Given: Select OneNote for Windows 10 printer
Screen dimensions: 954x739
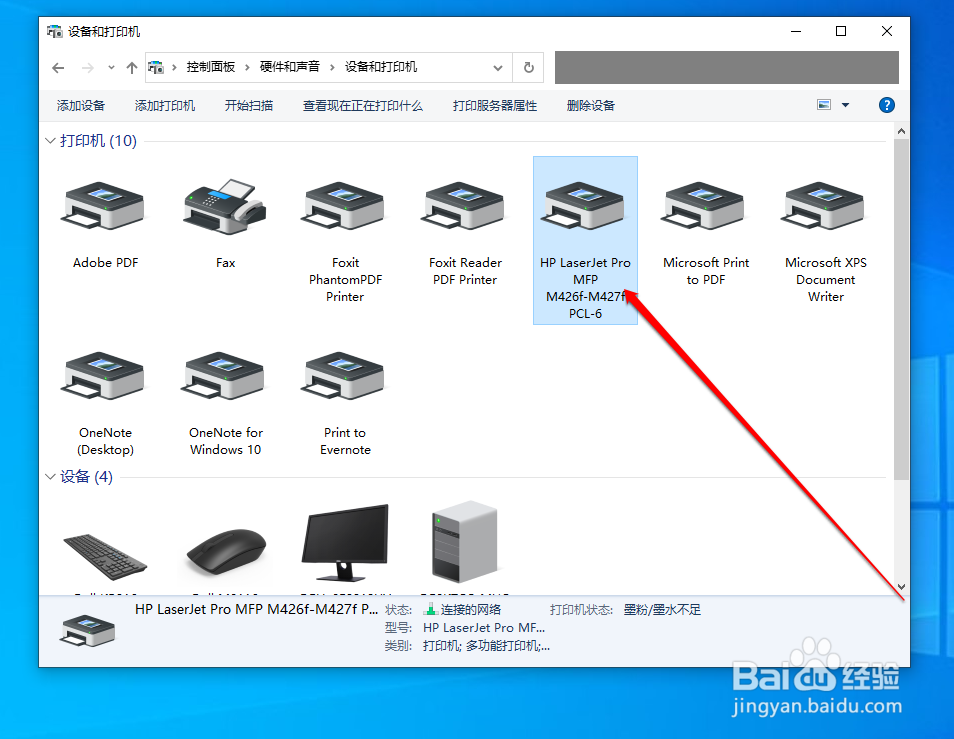Looking at the screenshot, I should [x=223, y=375].
